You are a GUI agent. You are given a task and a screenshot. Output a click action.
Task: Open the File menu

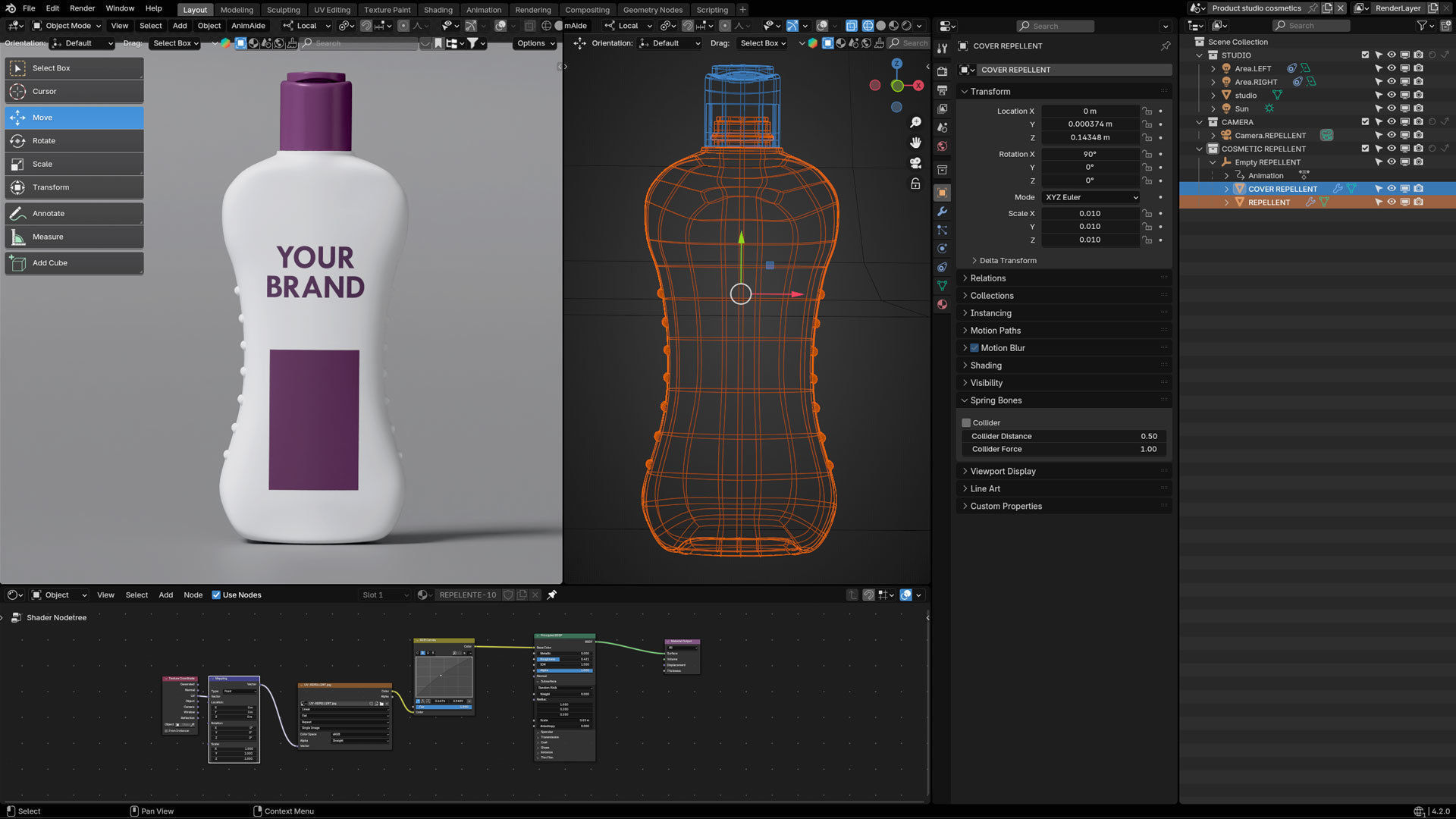click(x=29, y=8)
